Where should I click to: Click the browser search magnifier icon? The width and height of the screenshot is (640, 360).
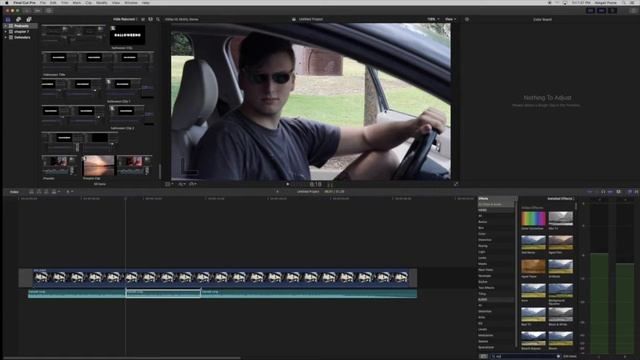tap(158, 19)
